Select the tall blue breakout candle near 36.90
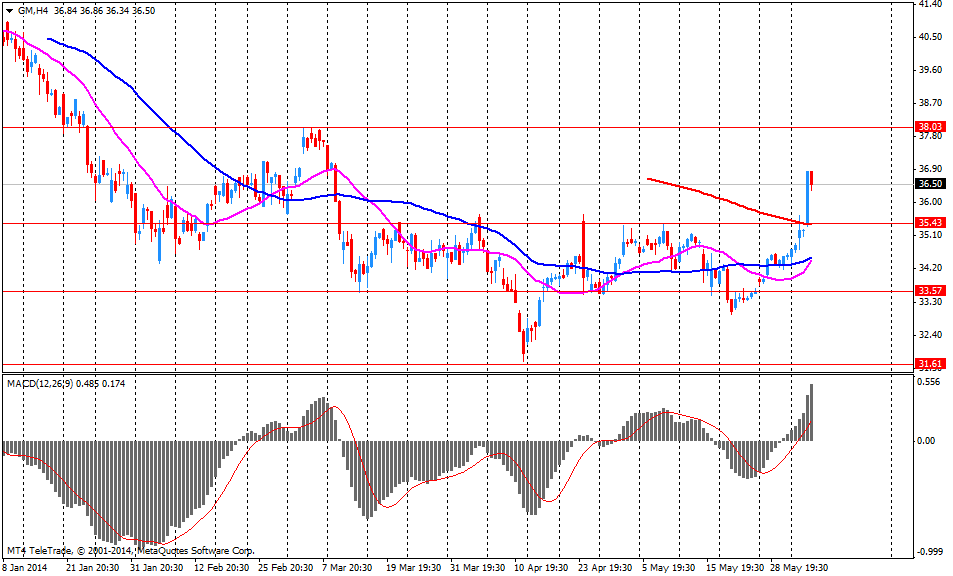Image resolution: width=953 pixels, height=576 pixels. (808, 197)
